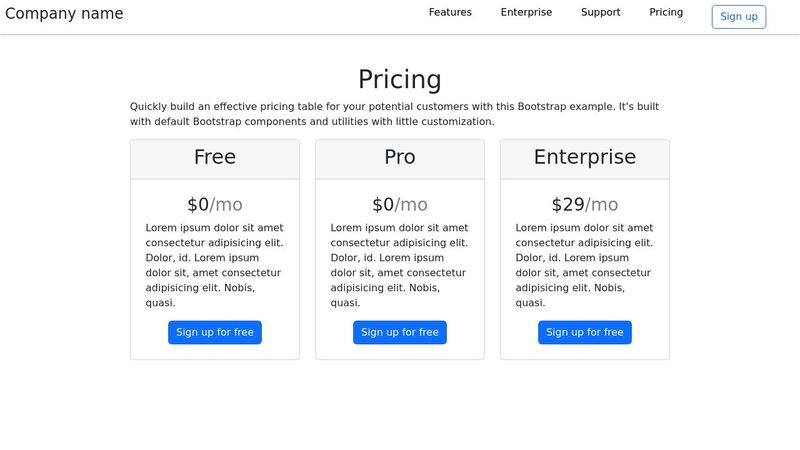Select the Free plan card header
Image resolution: width=800 pixels, height=450 pixels.
(x=215, y=158)
